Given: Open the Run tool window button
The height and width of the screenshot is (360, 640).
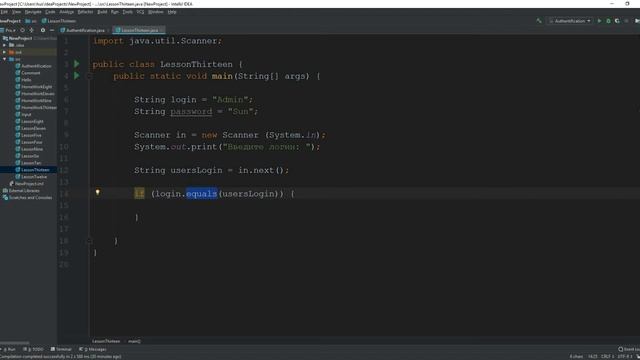Looking at the screenshot, I should [x=9, y=349].
